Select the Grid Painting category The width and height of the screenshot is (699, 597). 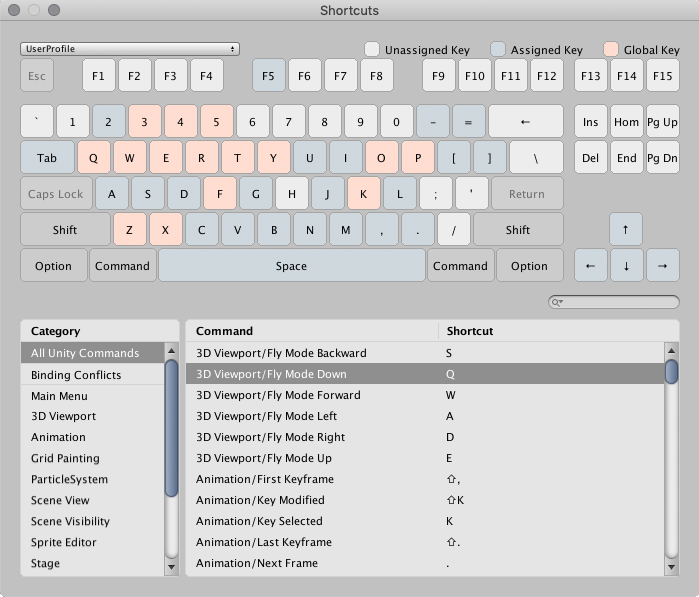tap(92, 458)
